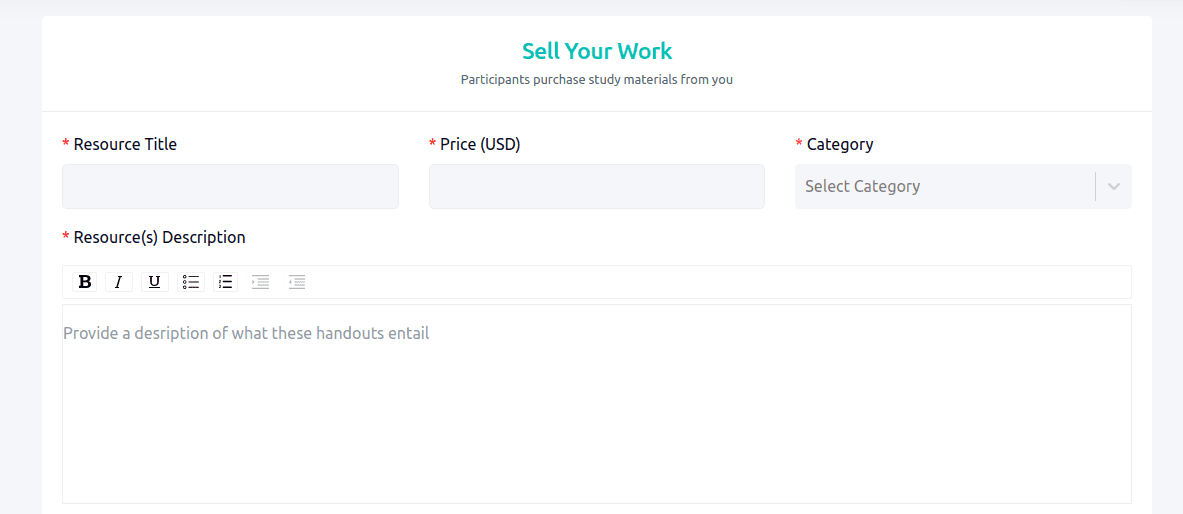The image size is (1183, 514).
Task: Click the 'Select Category' placeholder text
Action: pos(862,186)
